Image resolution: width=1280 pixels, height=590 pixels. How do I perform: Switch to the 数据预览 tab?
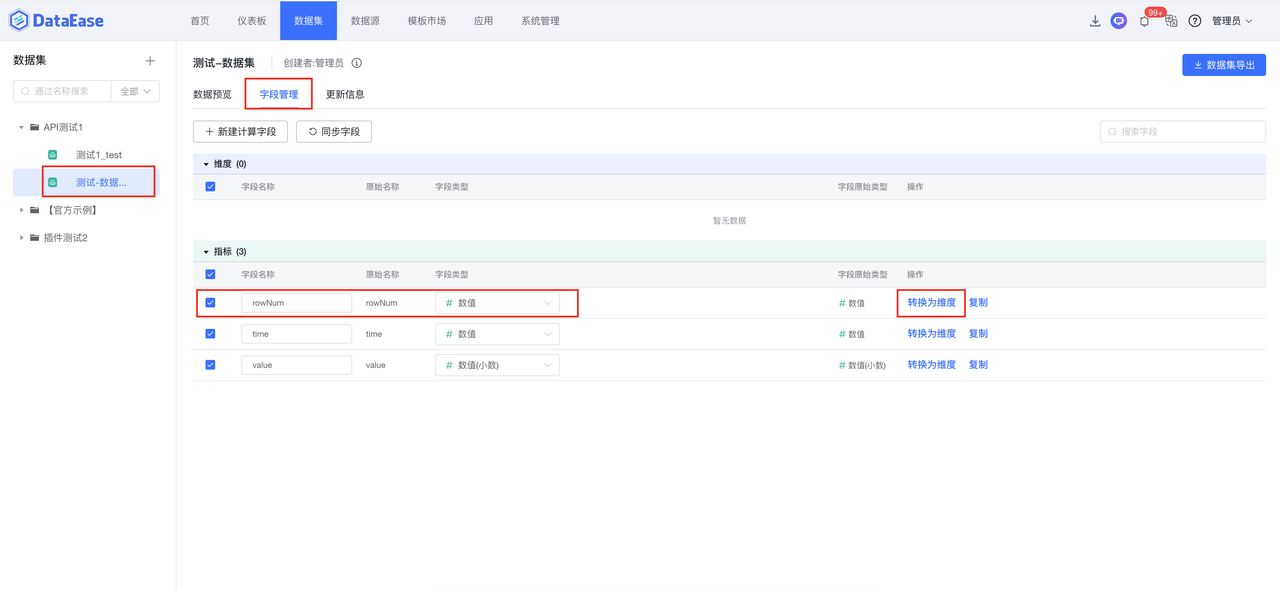point(211,96)
